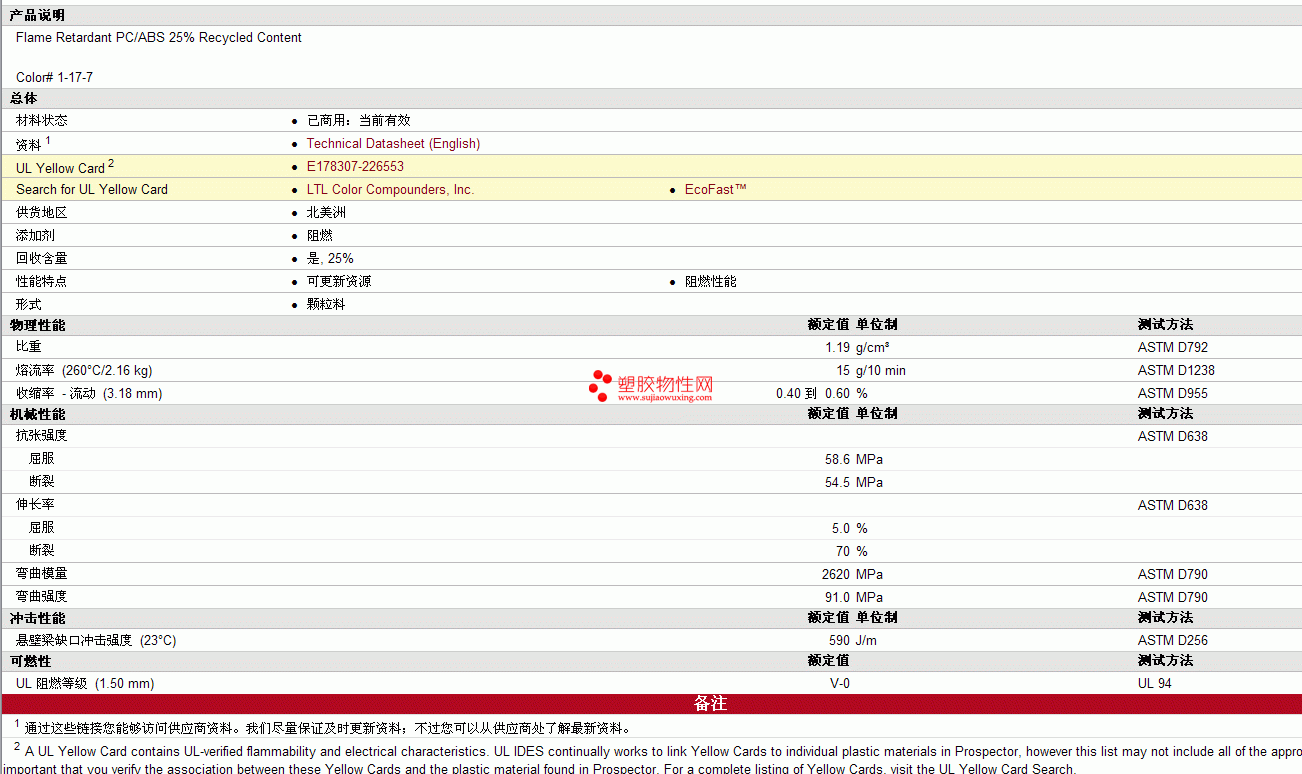Click the ASTM D955 test method
This screenshot has width=1302, height=774.
pos(1173,394)
